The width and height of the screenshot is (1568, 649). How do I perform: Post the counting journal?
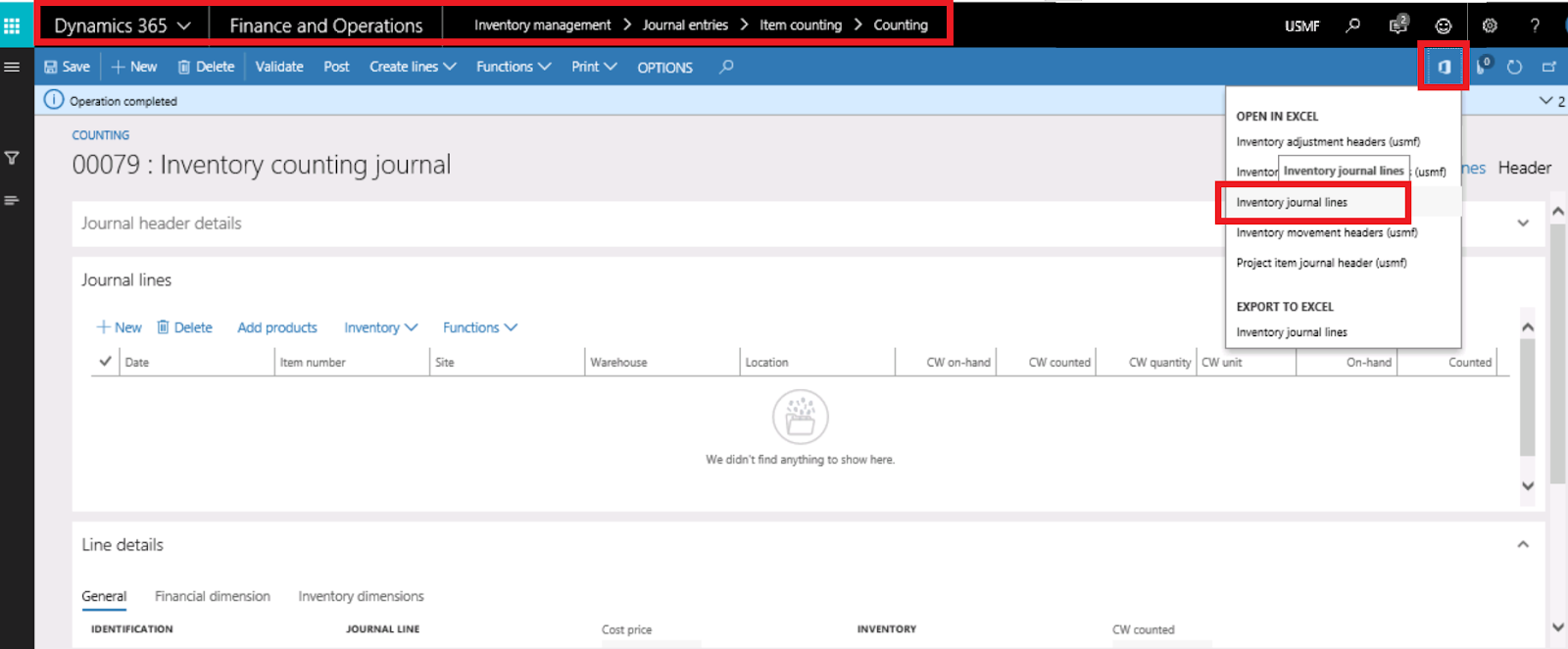[336, 67]
